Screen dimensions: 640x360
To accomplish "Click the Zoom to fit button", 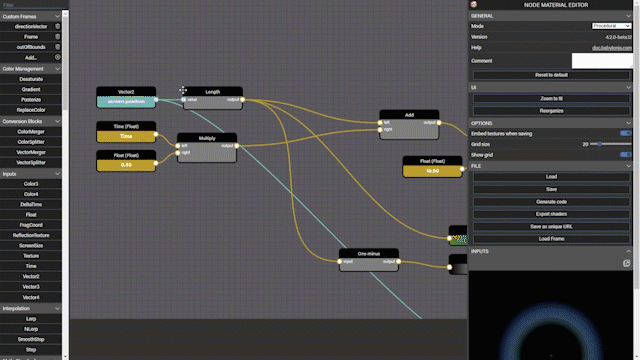I will [551, 99].
